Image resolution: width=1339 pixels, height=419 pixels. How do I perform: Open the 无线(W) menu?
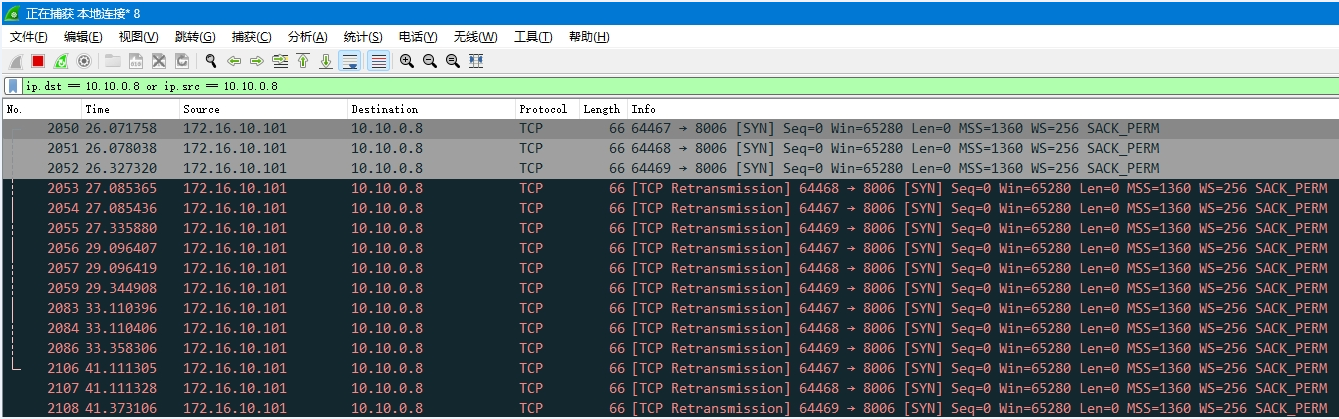(476, 37)
